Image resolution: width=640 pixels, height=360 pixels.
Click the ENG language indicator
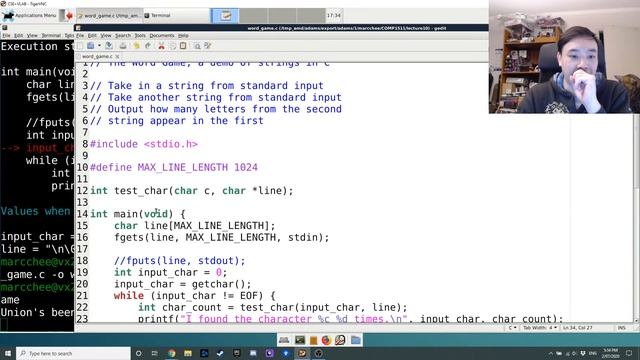(x=593, y=353)
